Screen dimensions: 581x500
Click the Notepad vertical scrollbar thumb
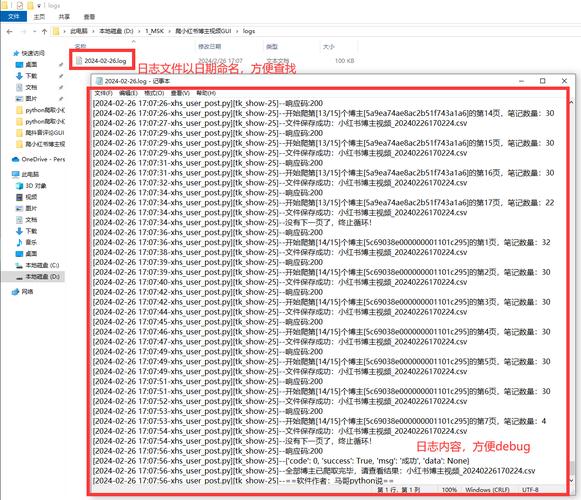[572, 468]
